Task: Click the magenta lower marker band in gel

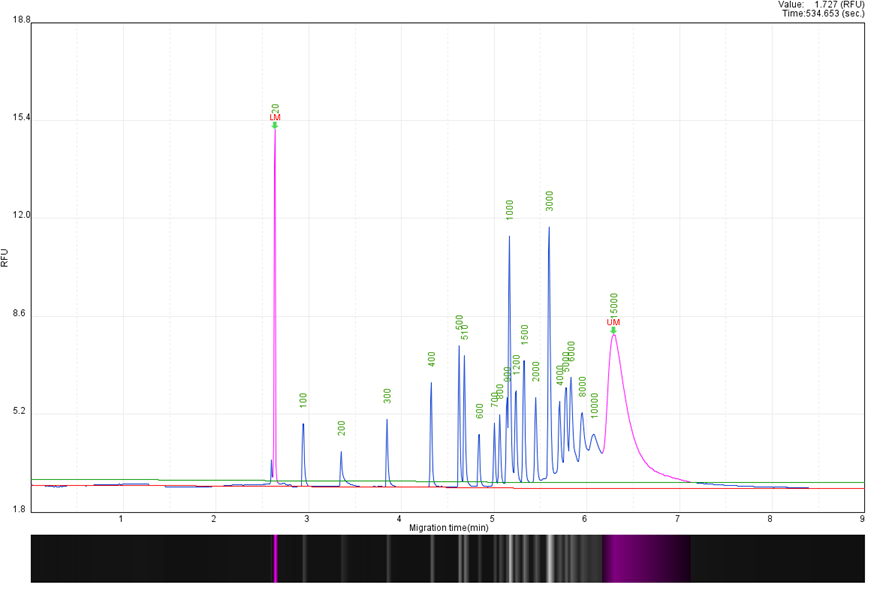Action: [x=275, y=558]
